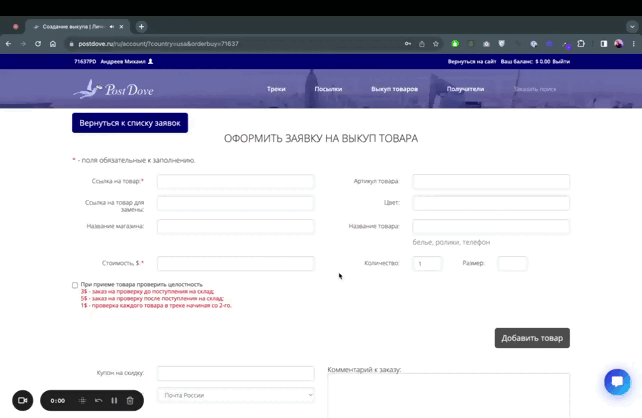Open the Получатели menu item
The height and width of the screenshot is (418, 642).
[465, 89]
